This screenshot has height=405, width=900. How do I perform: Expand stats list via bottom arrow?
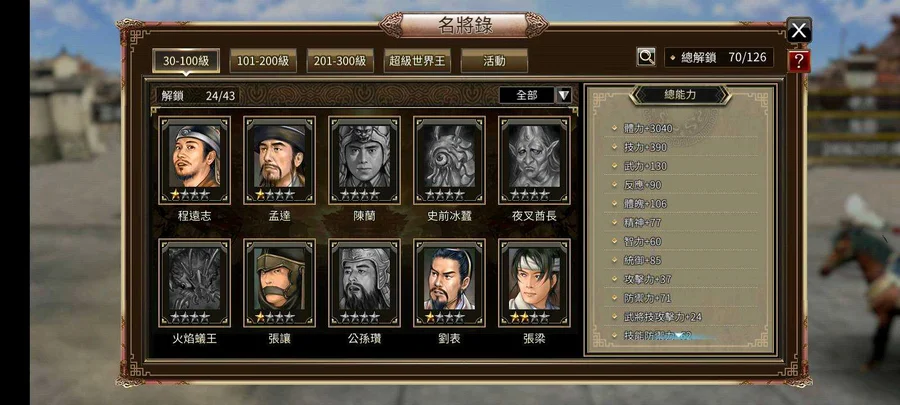680,335
